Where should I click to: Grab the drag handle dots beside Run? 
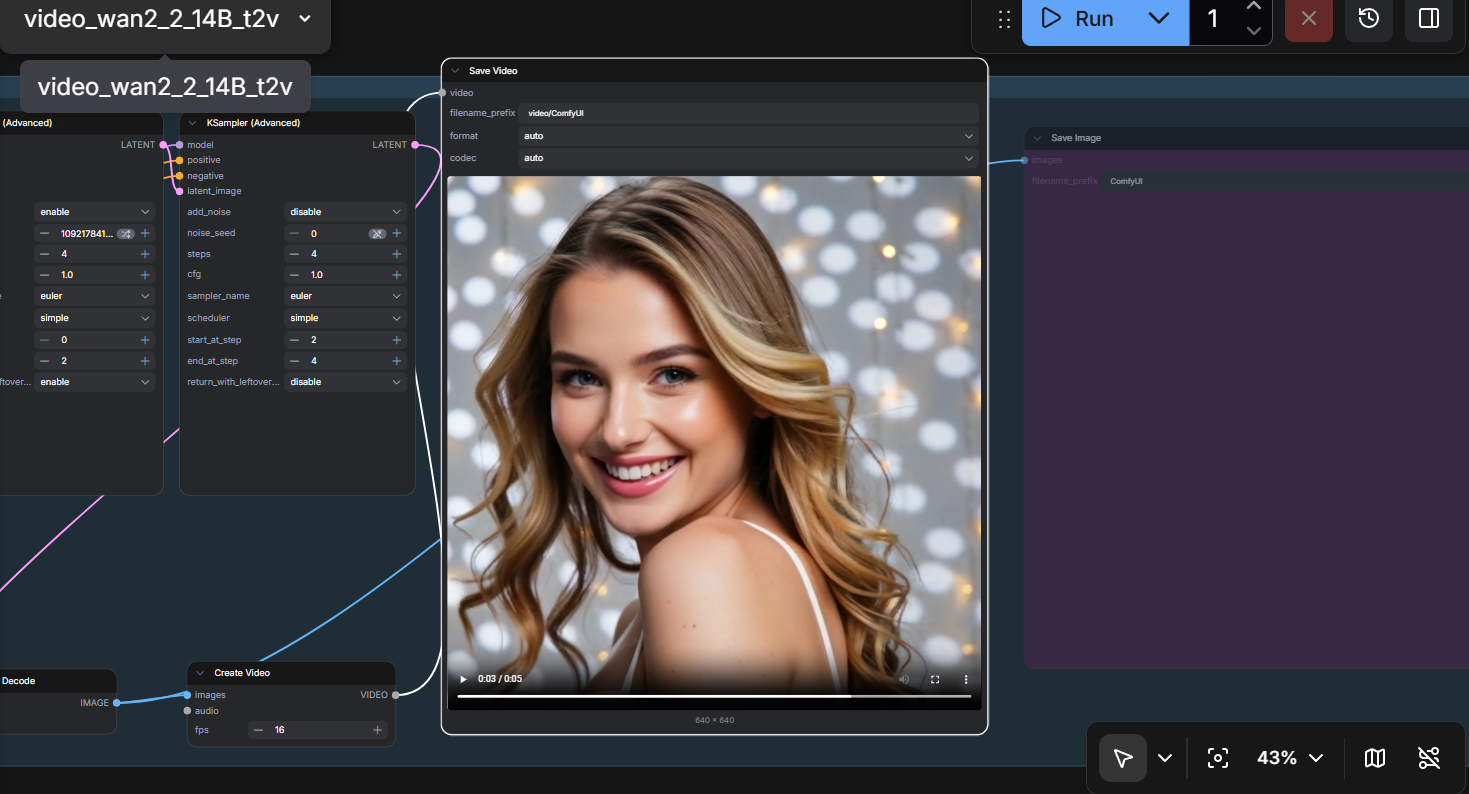(1002, 19)
